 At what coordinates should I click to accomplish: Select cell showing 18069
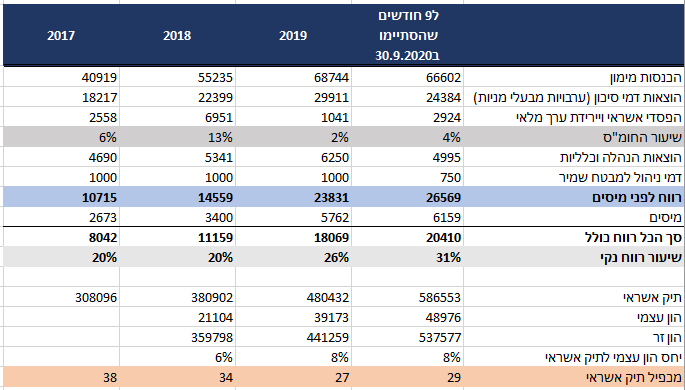point(332,238)
